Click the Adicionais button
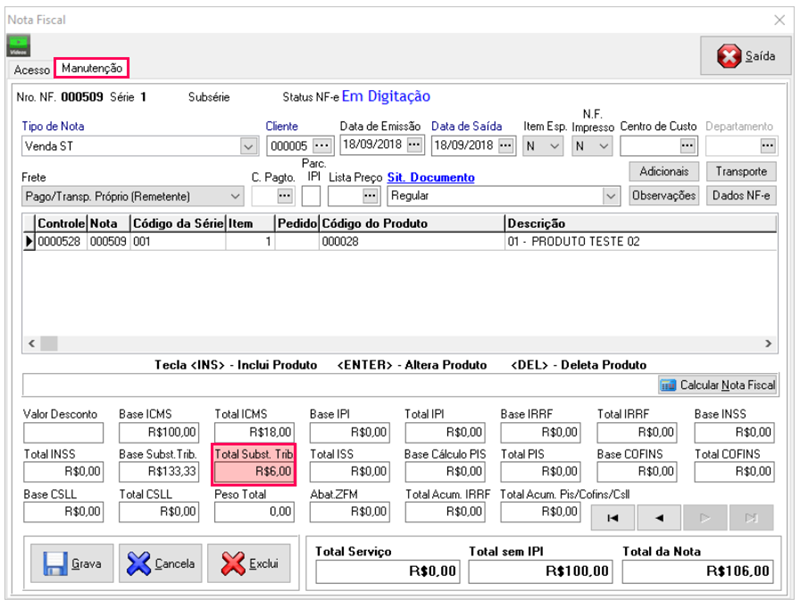Screen dimensions: 800x607 click(x=664, y=172)
